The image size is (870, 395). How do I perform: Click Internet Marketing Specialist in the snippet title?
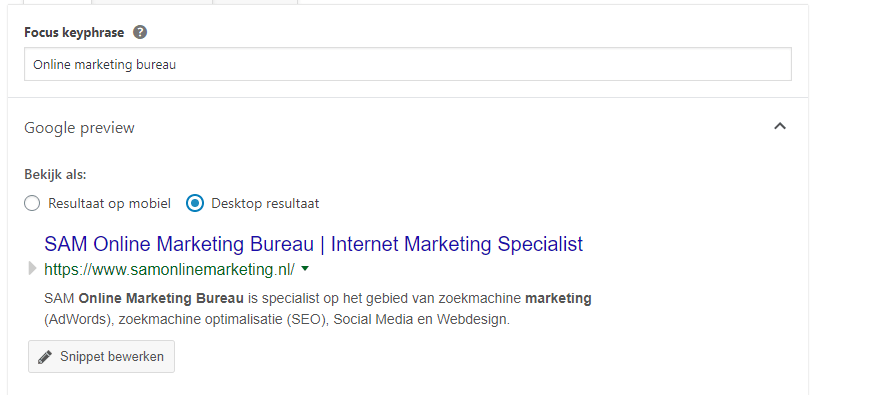(x=457, y=244)
